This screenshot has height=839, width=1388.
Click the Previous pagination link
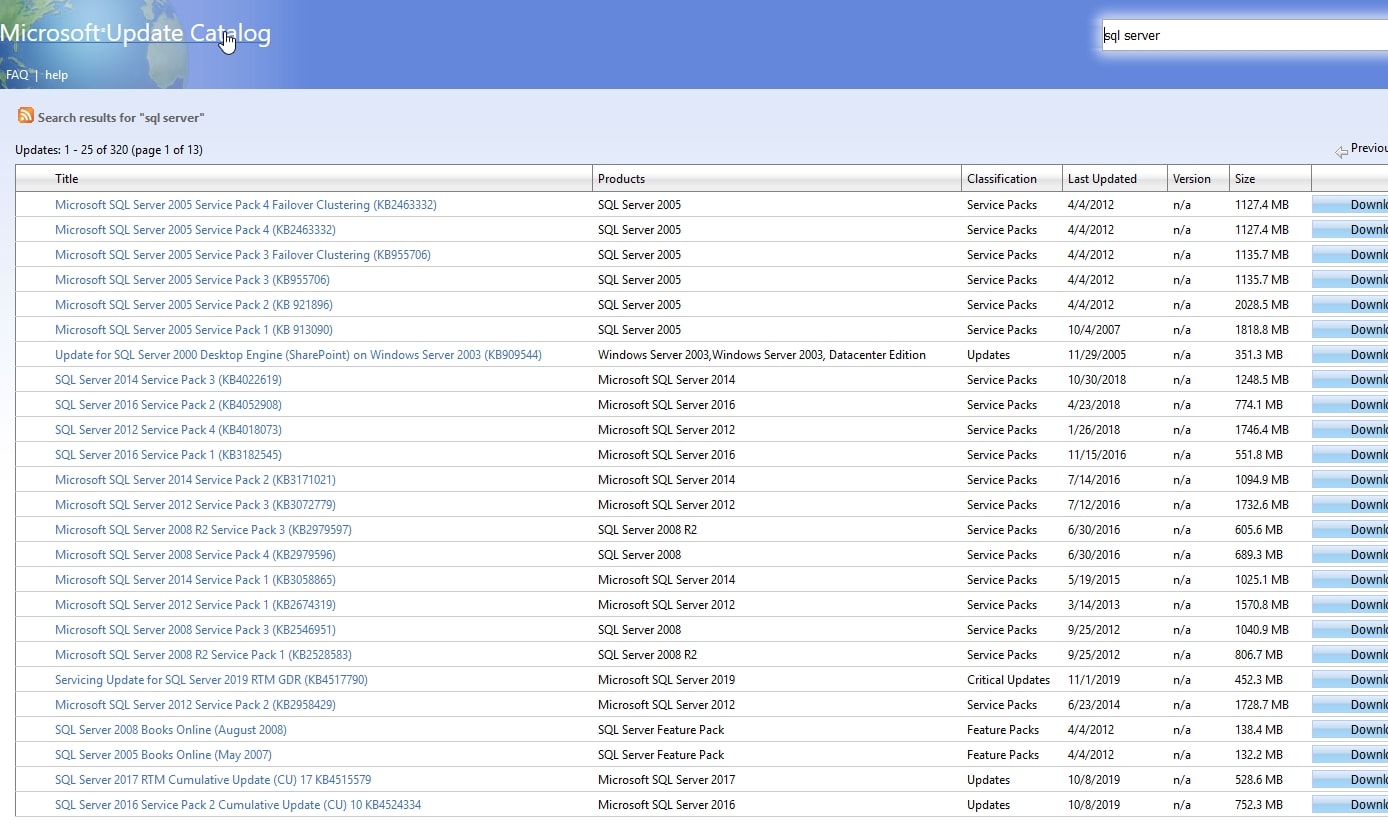(x=1369, y=148)
